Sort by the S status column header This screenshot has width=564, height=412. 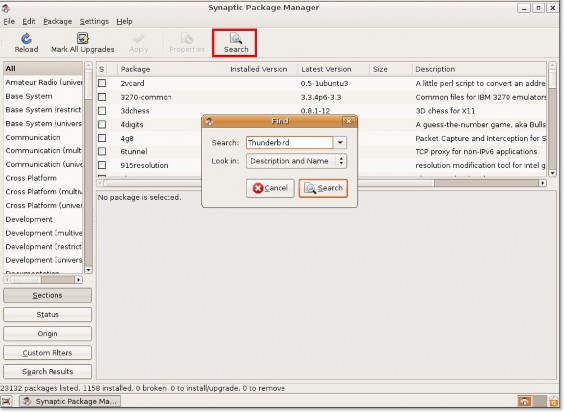pyautogui.click(x=102, y=69)
